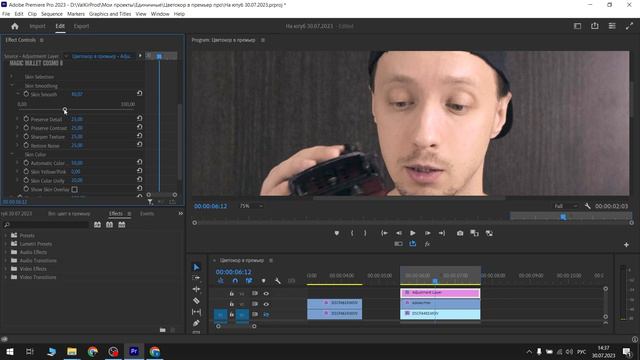
Task: Show hidden panel tabs via double chevron
Action: tap(180, 213)
